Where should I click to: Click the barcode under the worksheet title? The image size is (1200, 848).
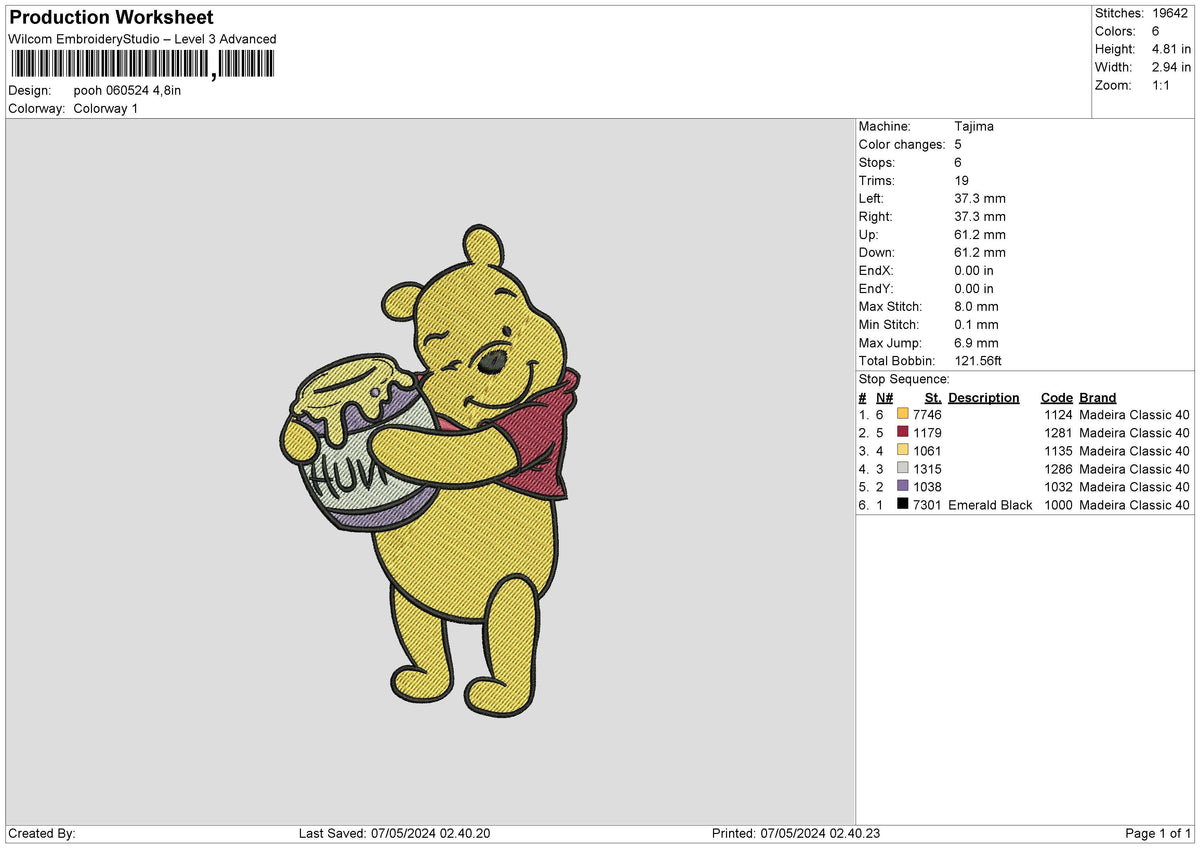click(141, 66)
